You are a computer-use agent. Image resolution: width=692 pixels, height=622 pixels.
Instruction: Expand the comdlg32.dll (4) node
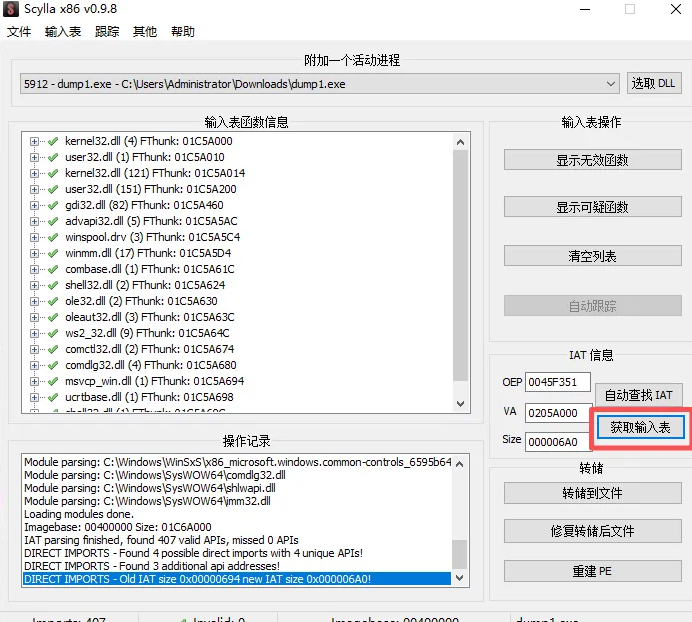(x=34, y=366)
